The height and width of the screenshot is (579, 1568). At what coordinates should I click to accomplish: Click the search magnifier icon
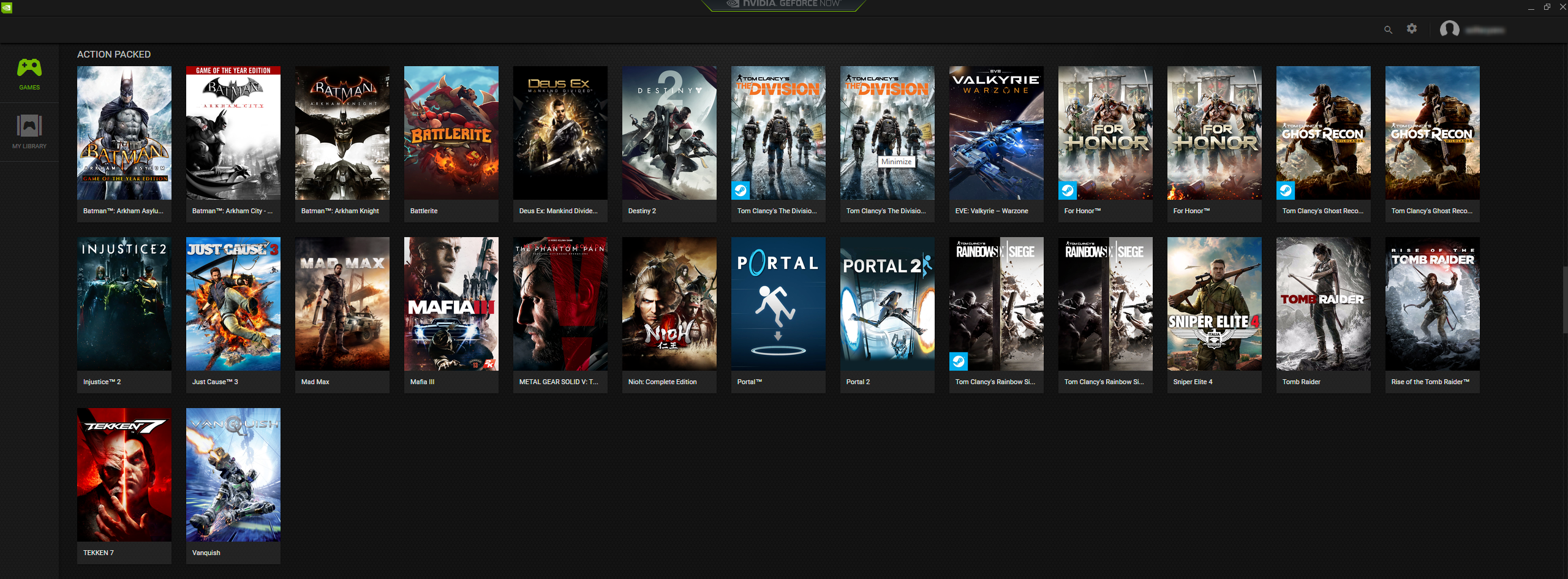point(1388,29)
